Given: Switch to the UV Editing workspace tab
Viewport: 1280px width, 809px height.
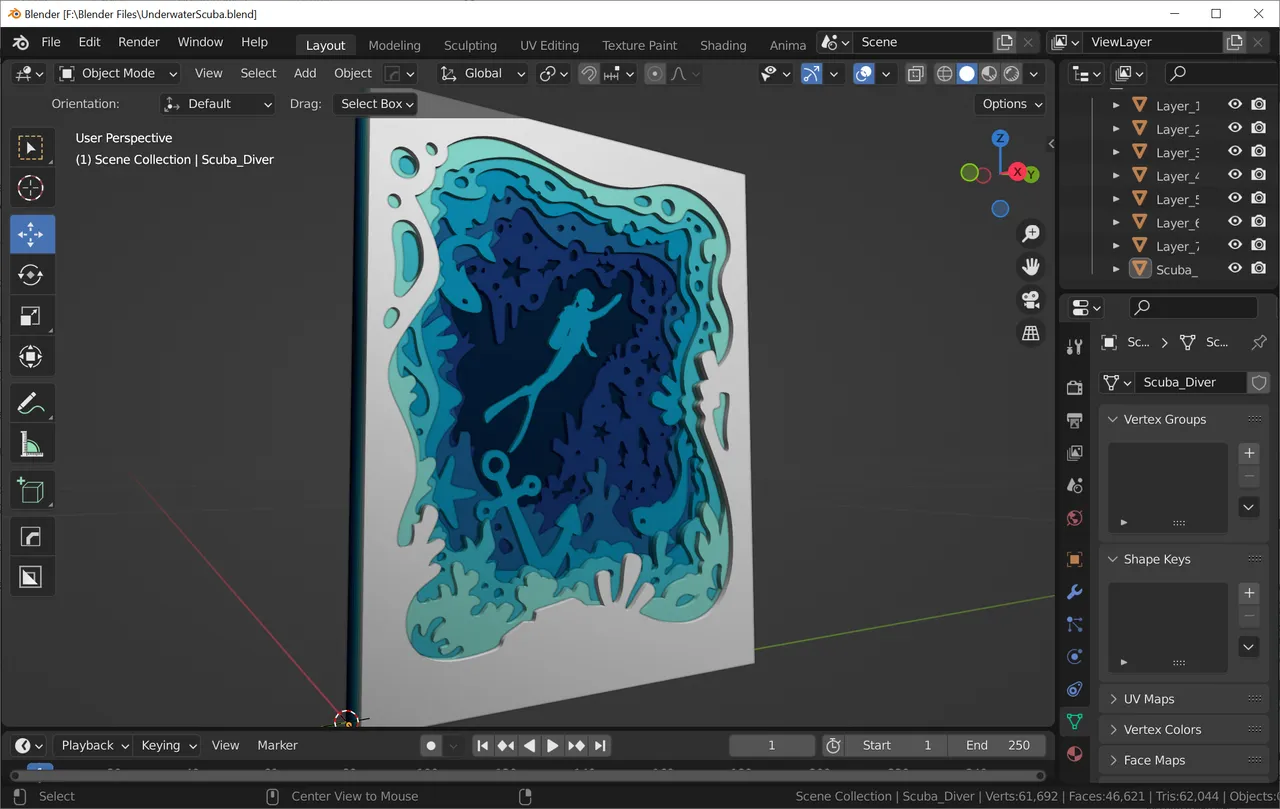Looking at the screenshot, I should 549,45.
